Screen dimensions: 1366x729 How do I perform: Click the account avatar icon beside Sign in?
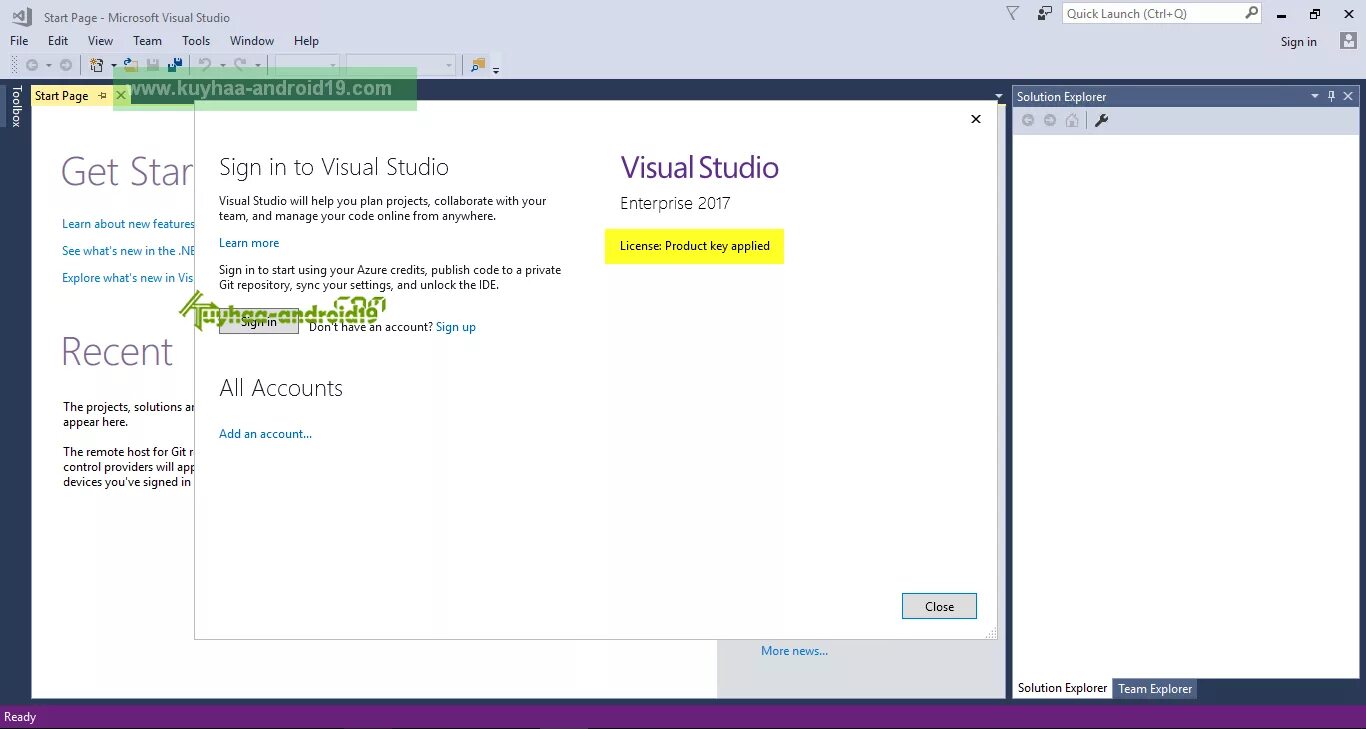pyautogui.click(x=1348, y=41)
